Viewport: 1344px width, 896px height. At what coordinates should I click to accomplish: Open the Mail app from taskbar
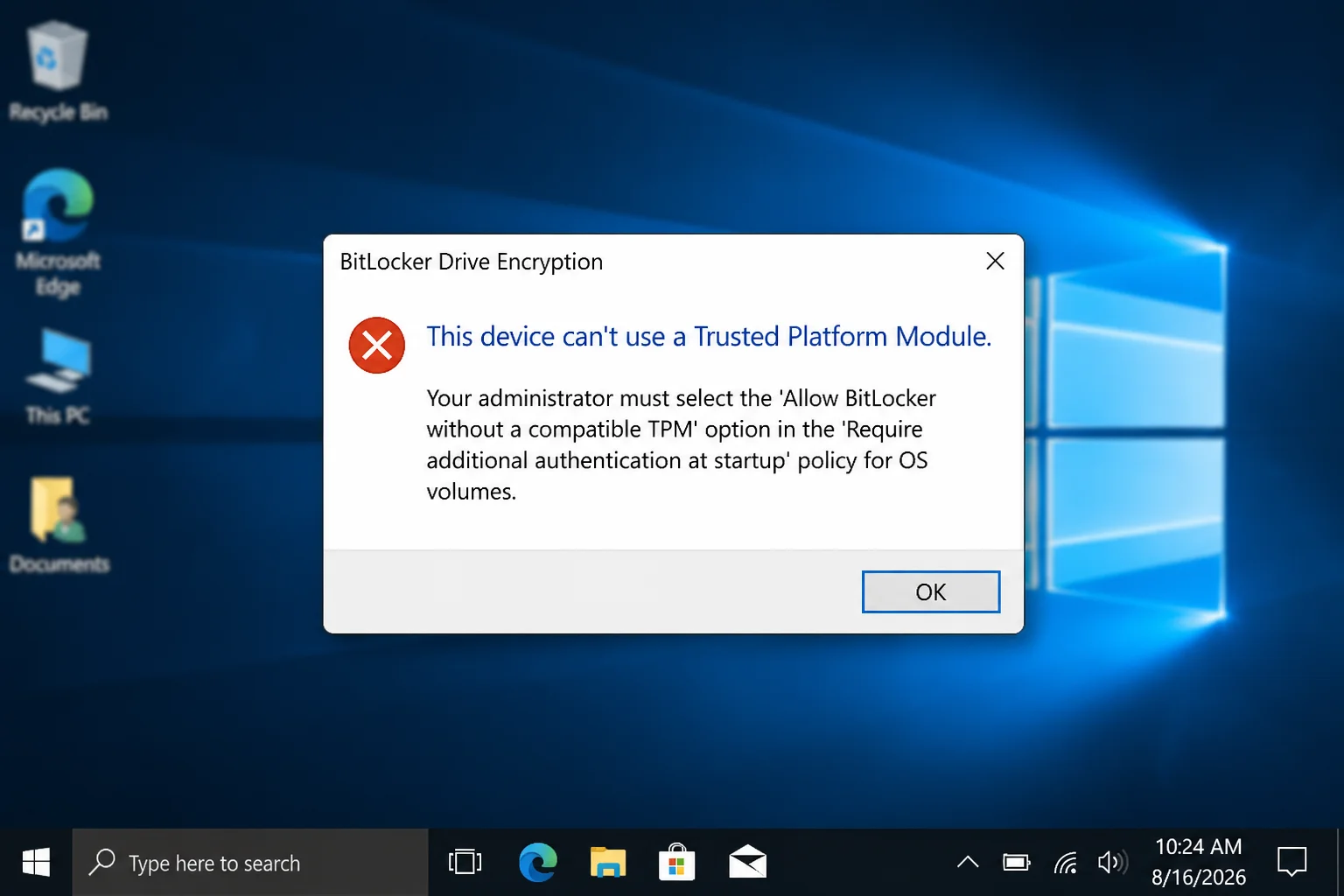[x=747, y=863]
